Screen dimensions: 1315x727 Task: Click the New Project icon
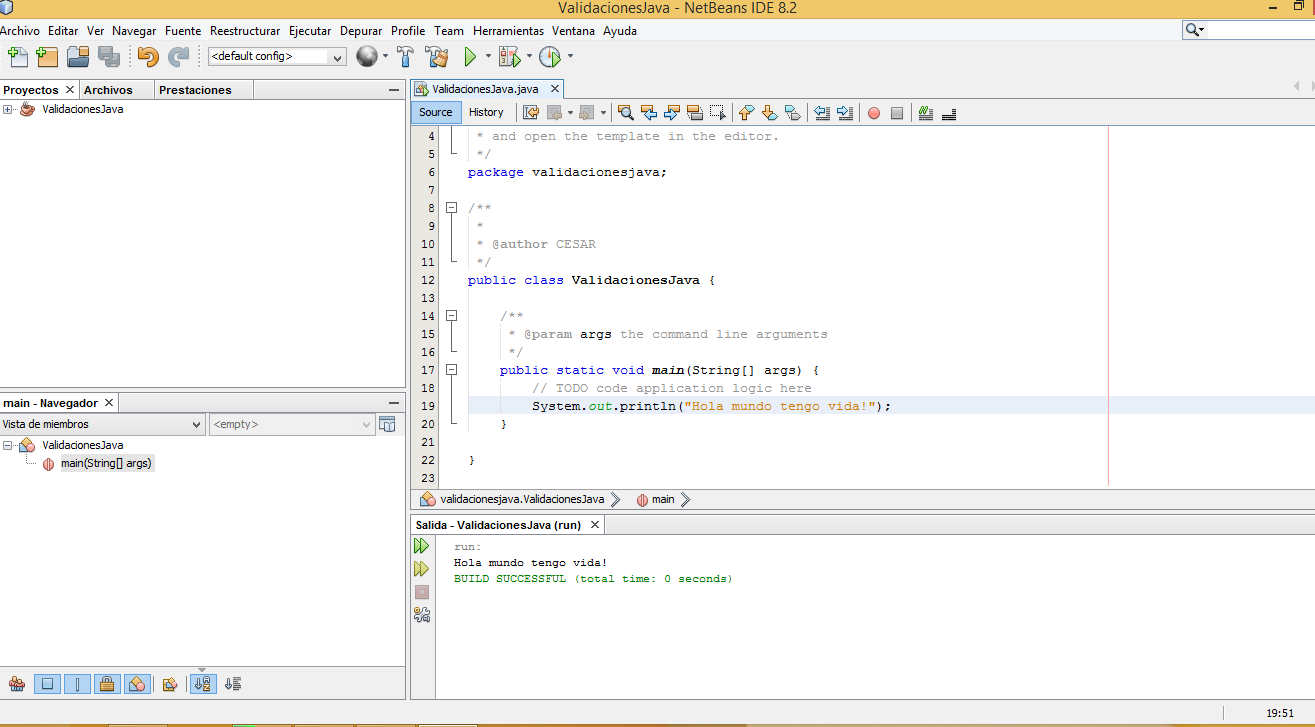click(47, 57)
